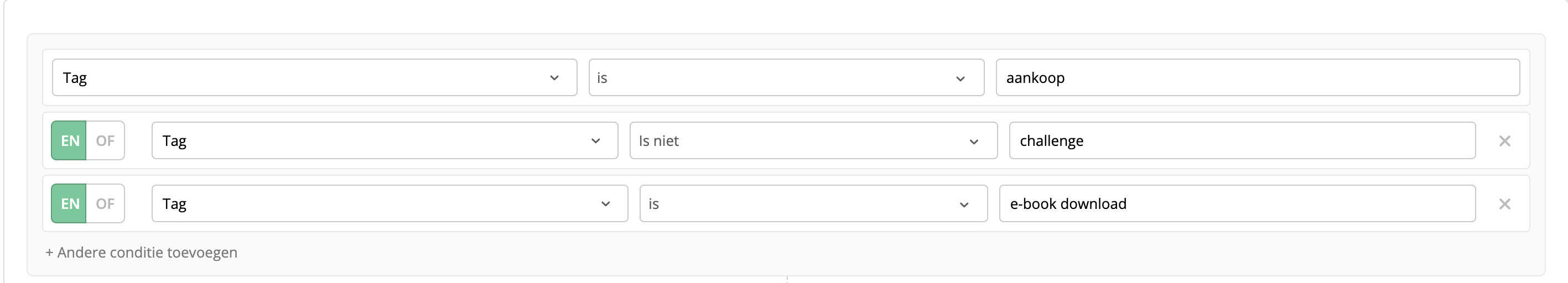Viewport: 1568px width, 283px height.
Task: Open the first Tag field dropdown
Action: (314, 77)
